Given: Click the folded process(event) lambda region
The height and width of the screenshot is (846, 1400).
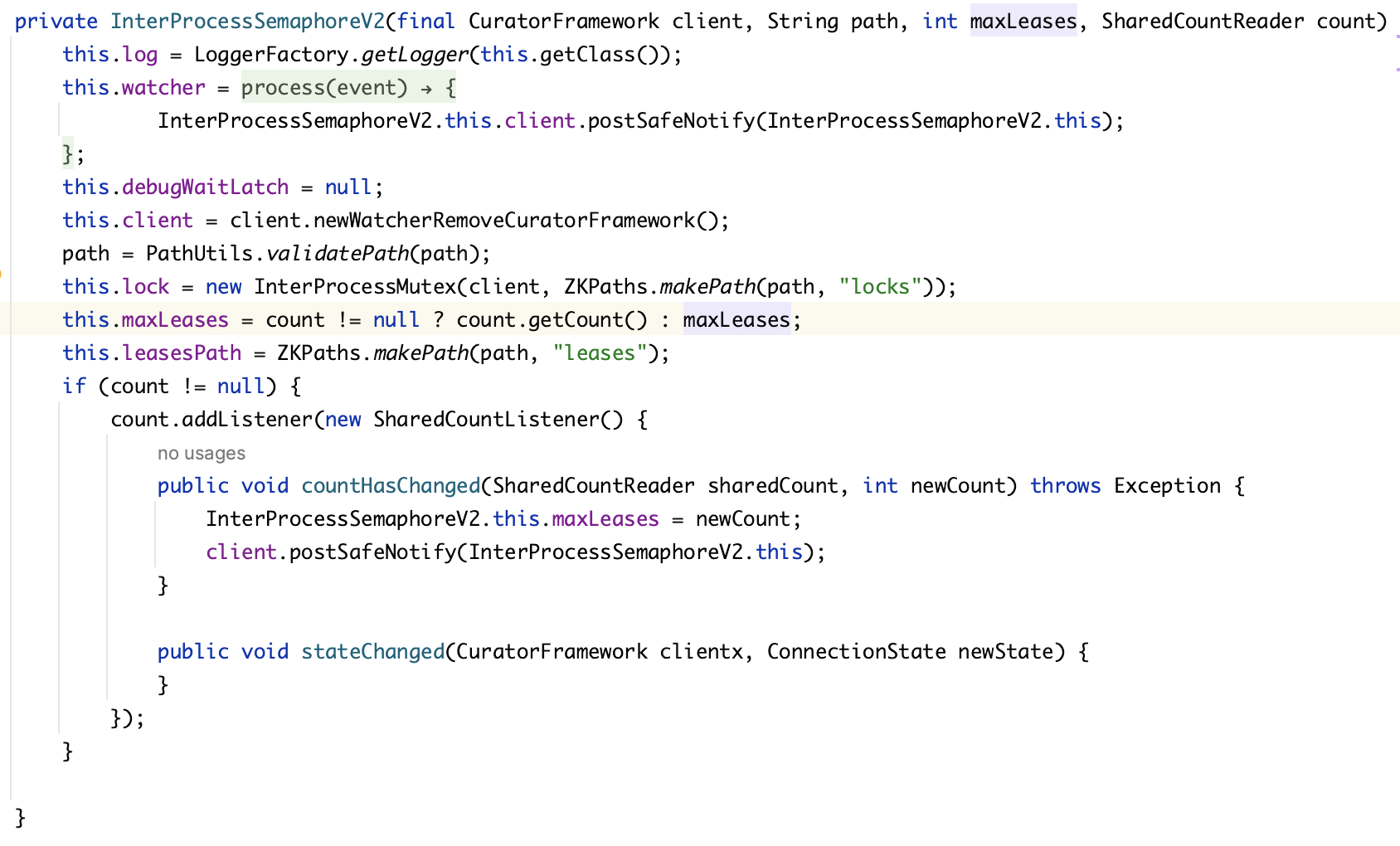Looking at the screenshot, I should (348, 87).
